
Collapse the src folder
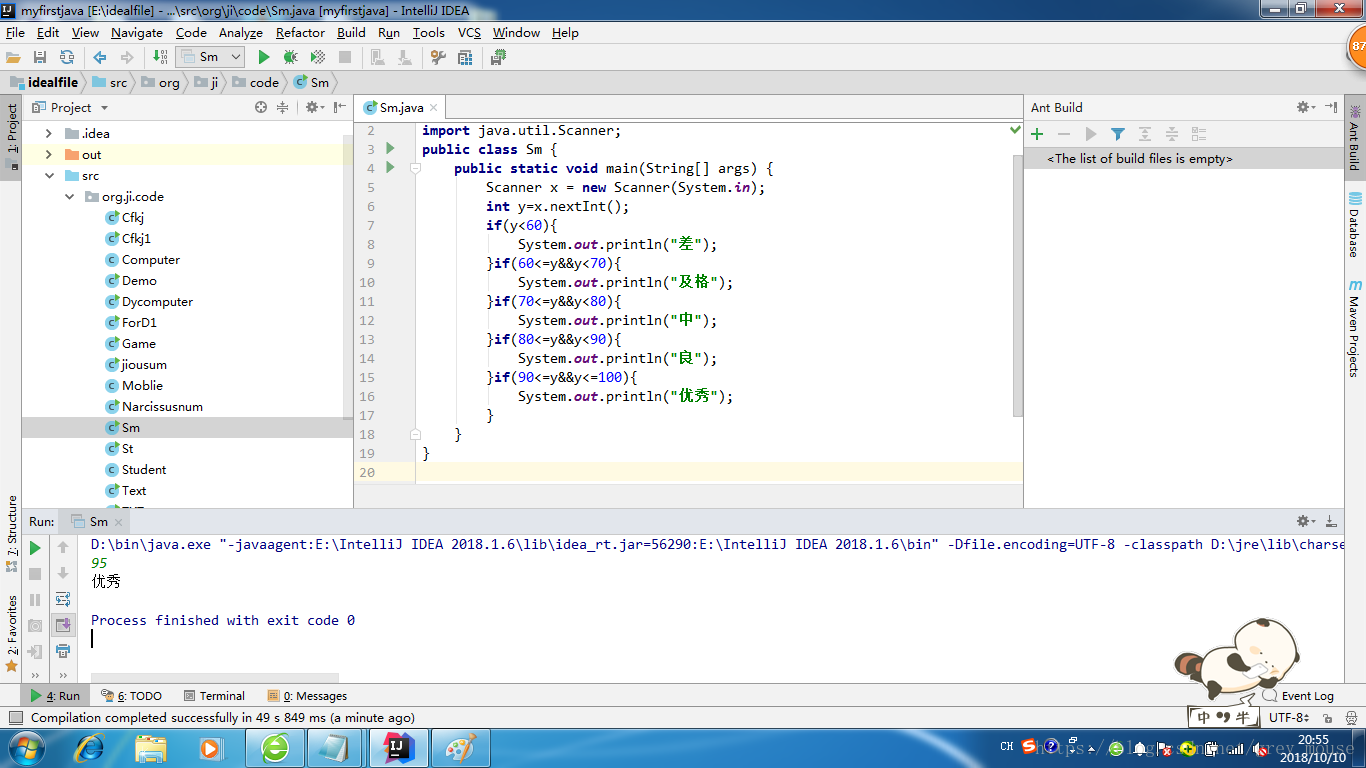tap(49, 175)
